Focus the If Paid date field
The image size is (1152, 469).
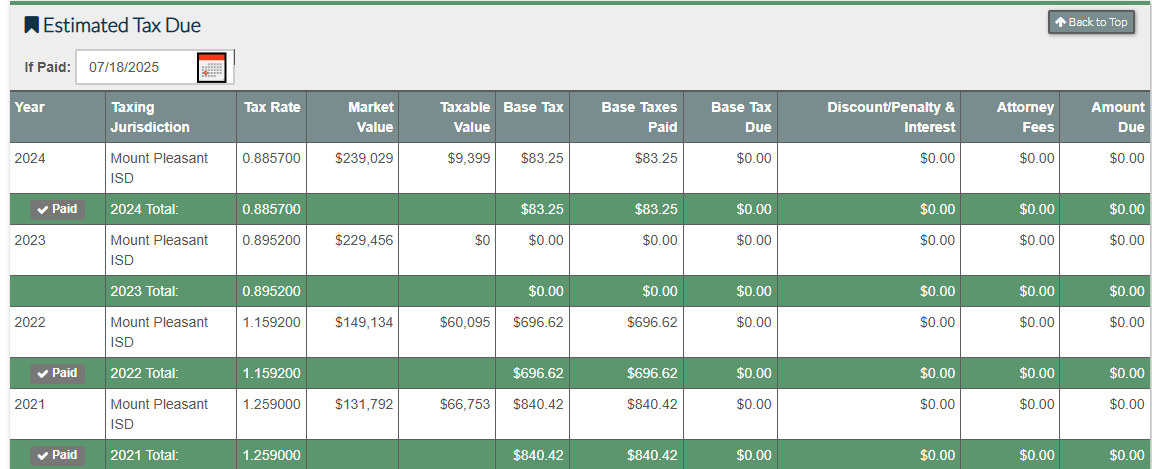pyautogui.click(x=135, y=68)
